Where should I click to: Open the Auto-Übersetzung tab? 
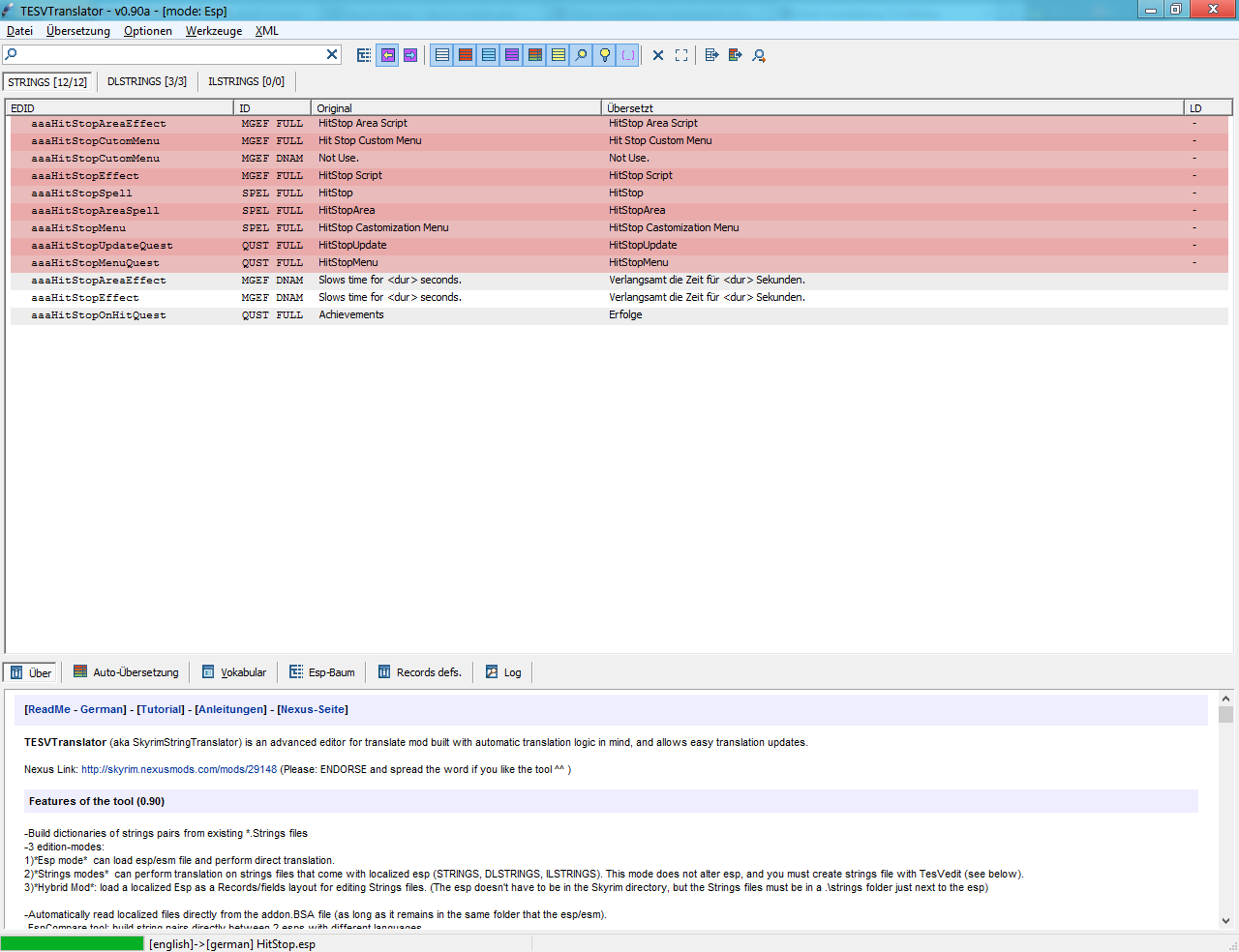click(127, 672)
